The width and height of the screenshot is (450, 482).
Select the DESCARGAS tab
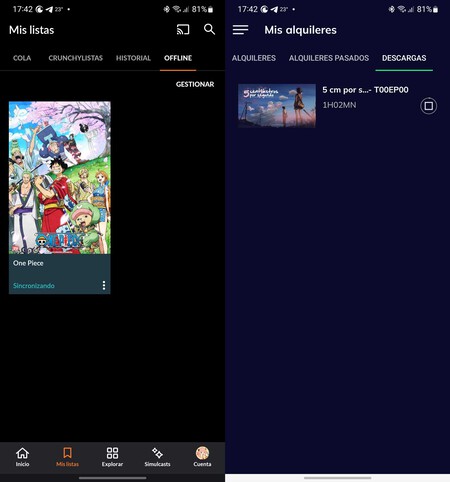[x=404, y=58]
